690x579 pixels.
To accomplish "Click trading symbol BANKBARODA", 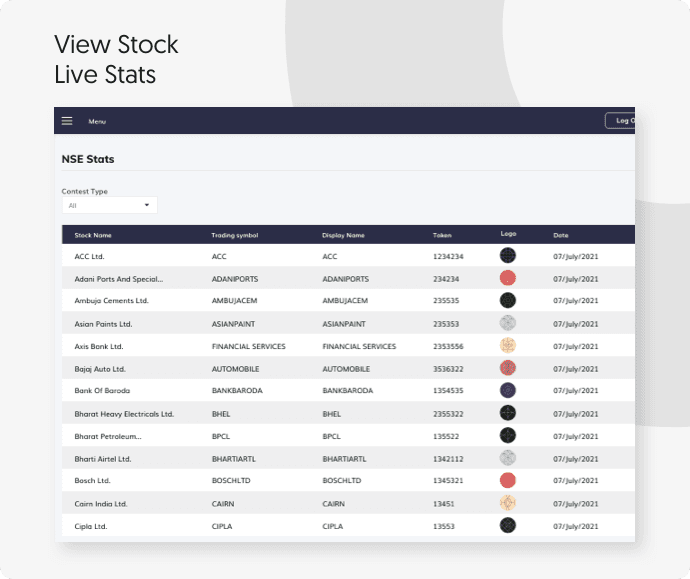I will [x=237, y=391].
